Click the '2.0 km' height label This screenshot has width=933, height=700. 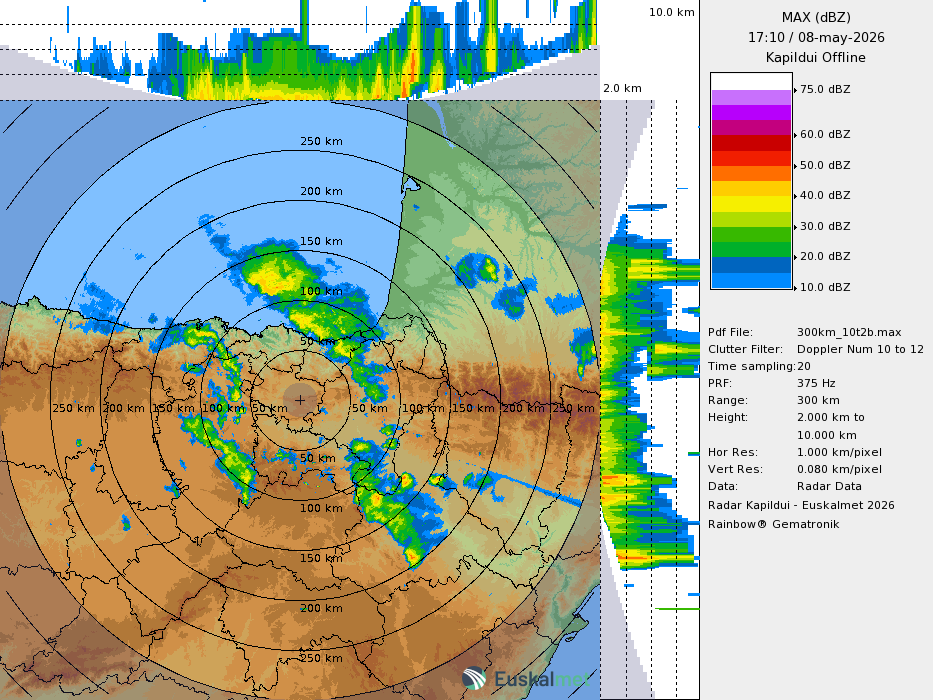click(x=622, y=89)
